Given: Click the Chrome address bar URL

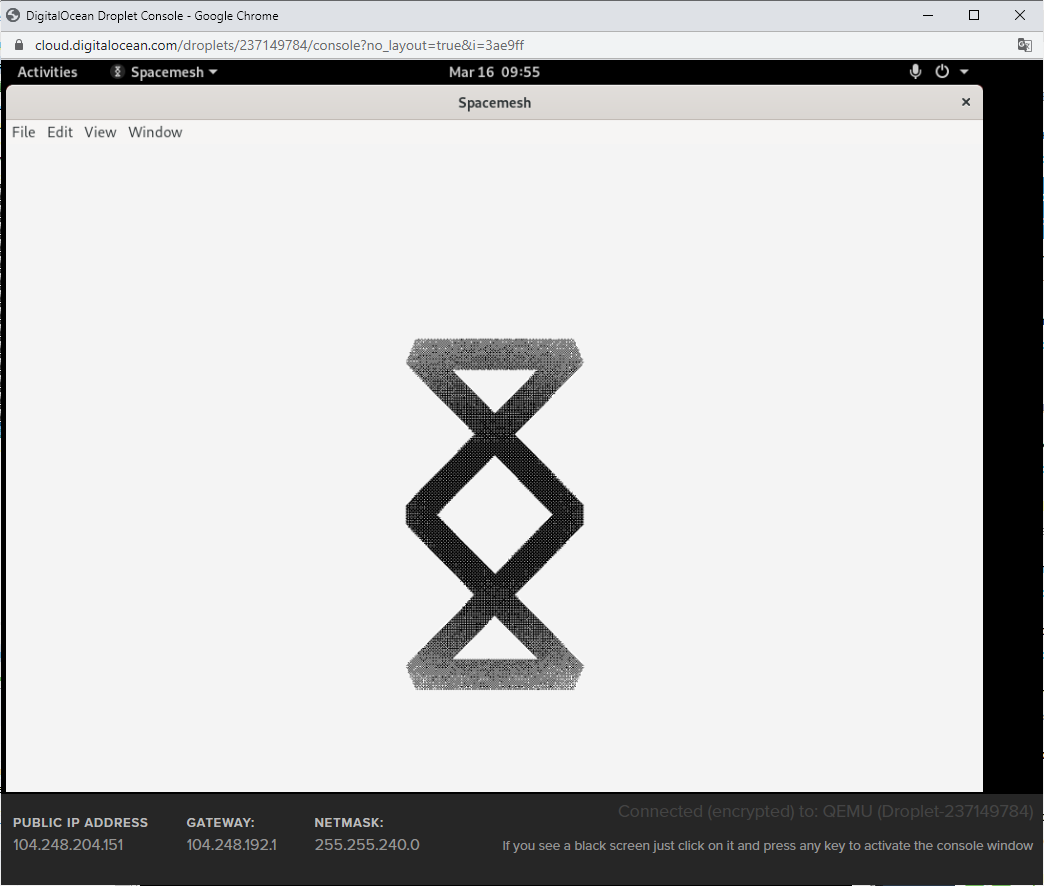Looking at the screenshot, I should pyautogui.click(x=279, y=45).
